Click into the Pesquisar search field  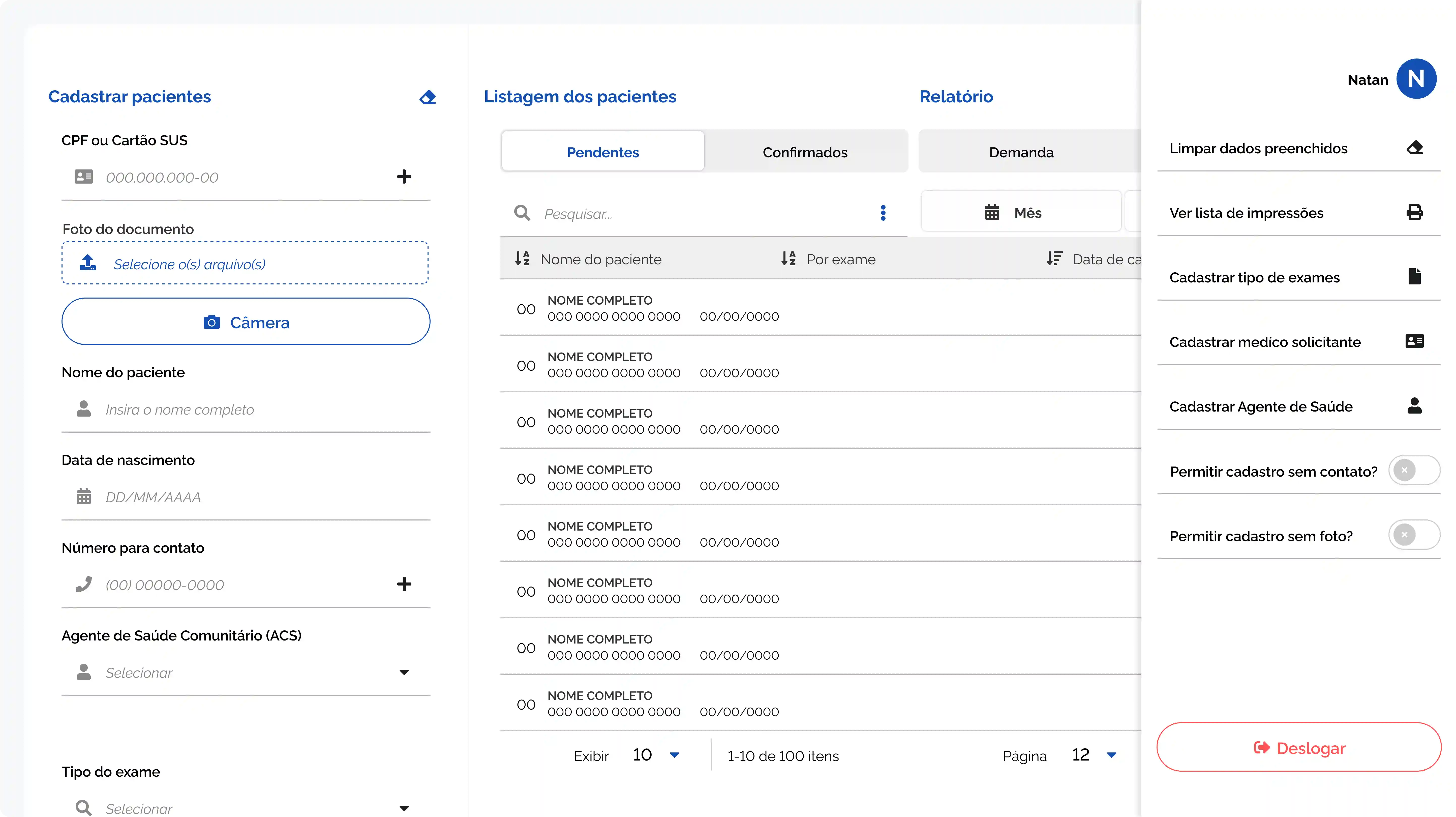(x=701, y=214)
